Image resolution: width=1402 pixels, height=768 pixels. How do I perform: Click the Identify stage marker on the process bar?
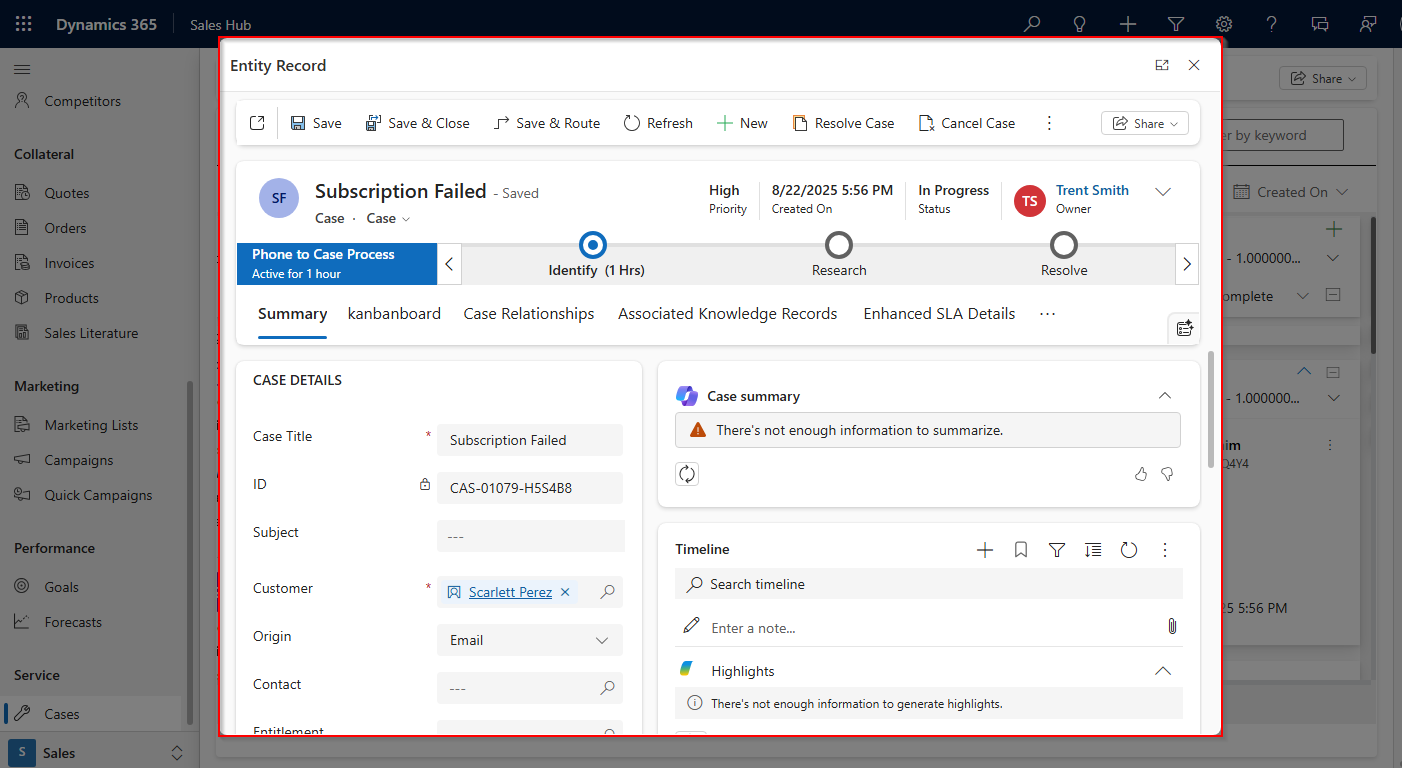(592, 245)
